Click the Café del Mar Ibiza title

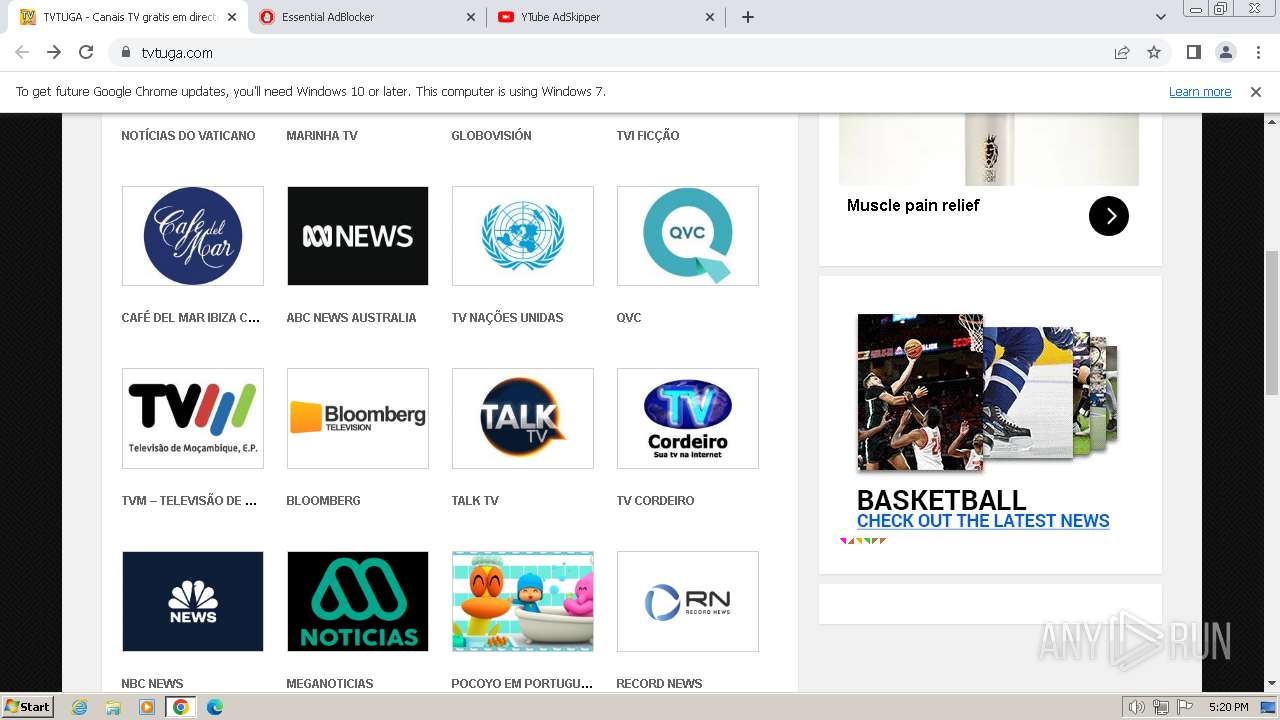[x=191, y=317]
